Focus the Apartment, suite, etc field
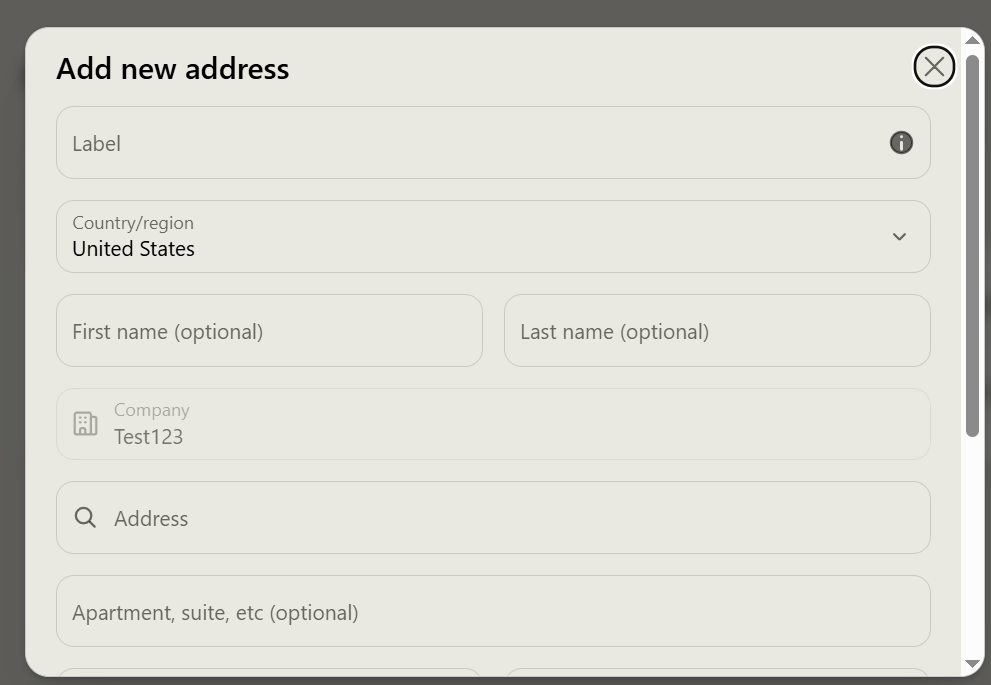 click(x=493, y=611)
